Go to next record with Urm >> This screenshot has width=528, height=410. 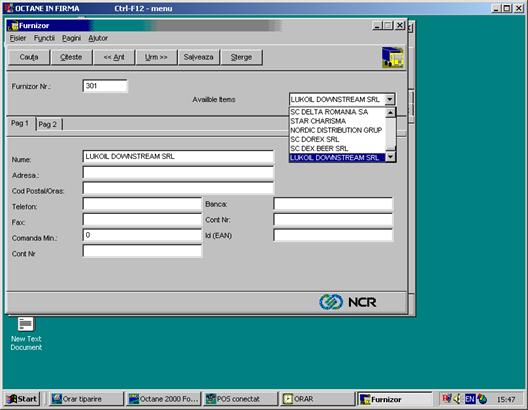pyautogui.click(x=156, y=57)
